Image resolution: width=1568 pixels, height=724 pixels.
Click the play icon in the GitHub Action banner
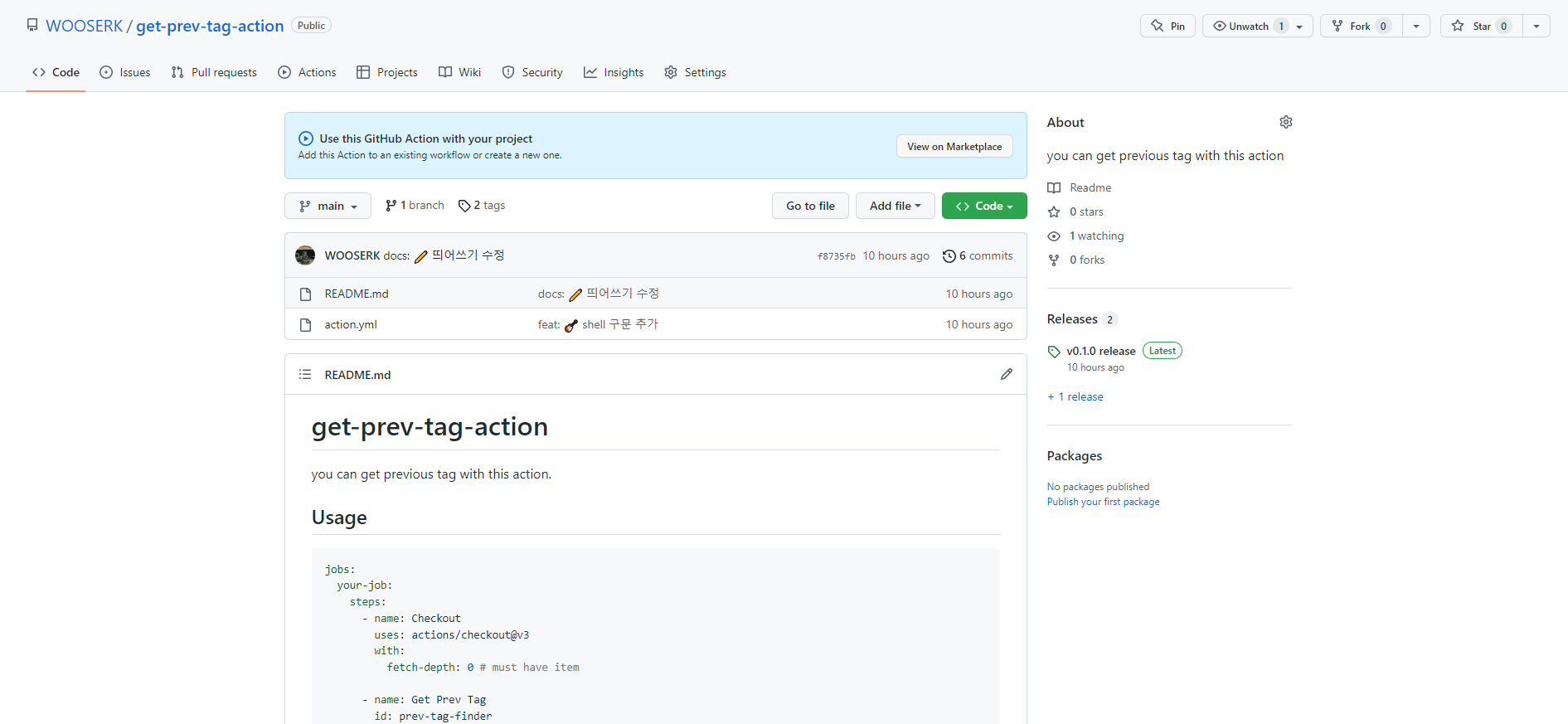point(306,138)
